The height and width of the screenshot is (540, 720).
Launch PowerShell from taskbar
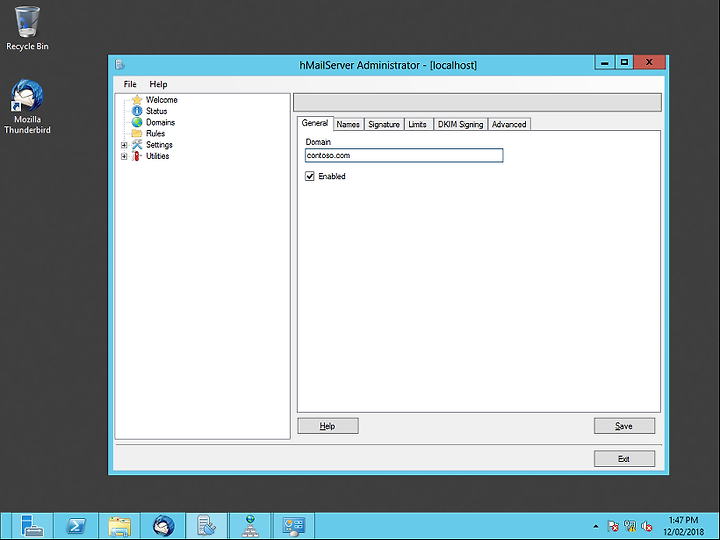click(x=76, y=526)
